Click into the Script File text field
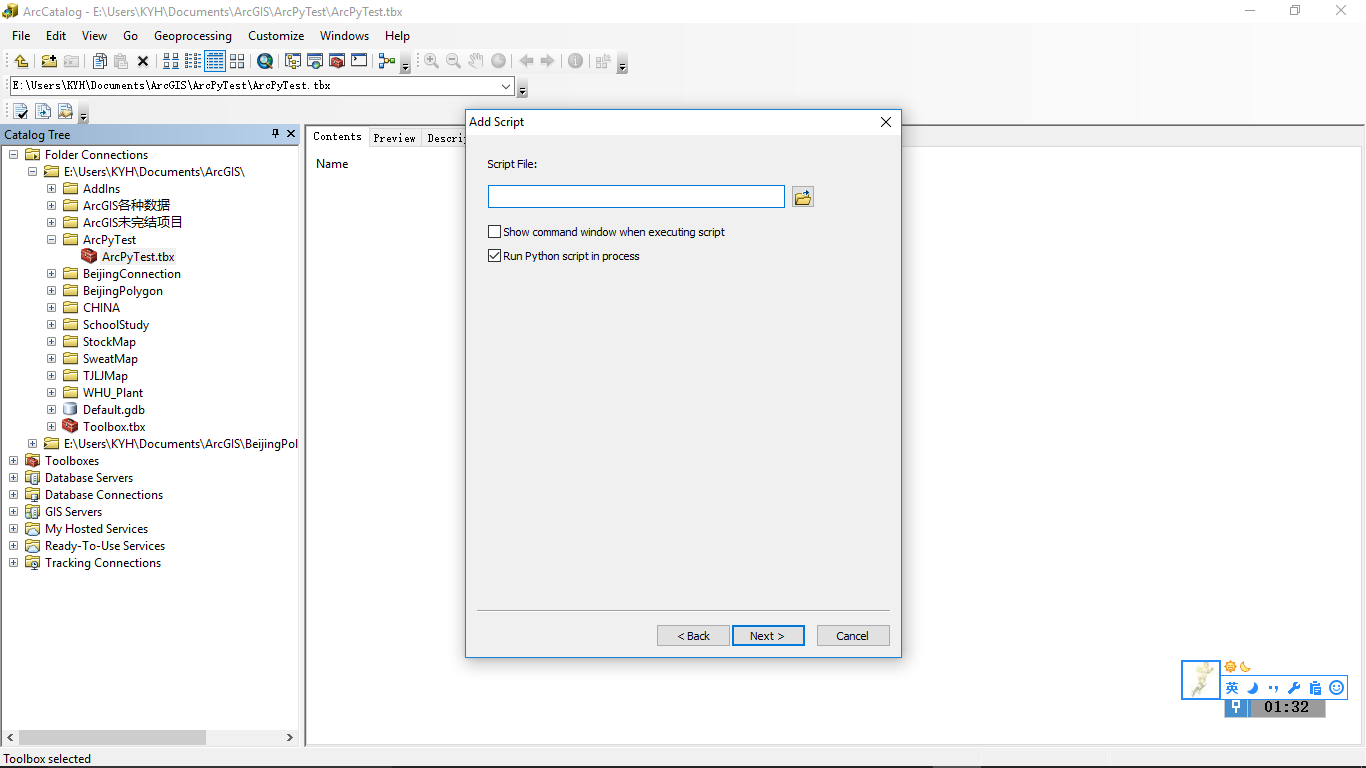This screenshot has width=1366, height=768. coord(636,197)
